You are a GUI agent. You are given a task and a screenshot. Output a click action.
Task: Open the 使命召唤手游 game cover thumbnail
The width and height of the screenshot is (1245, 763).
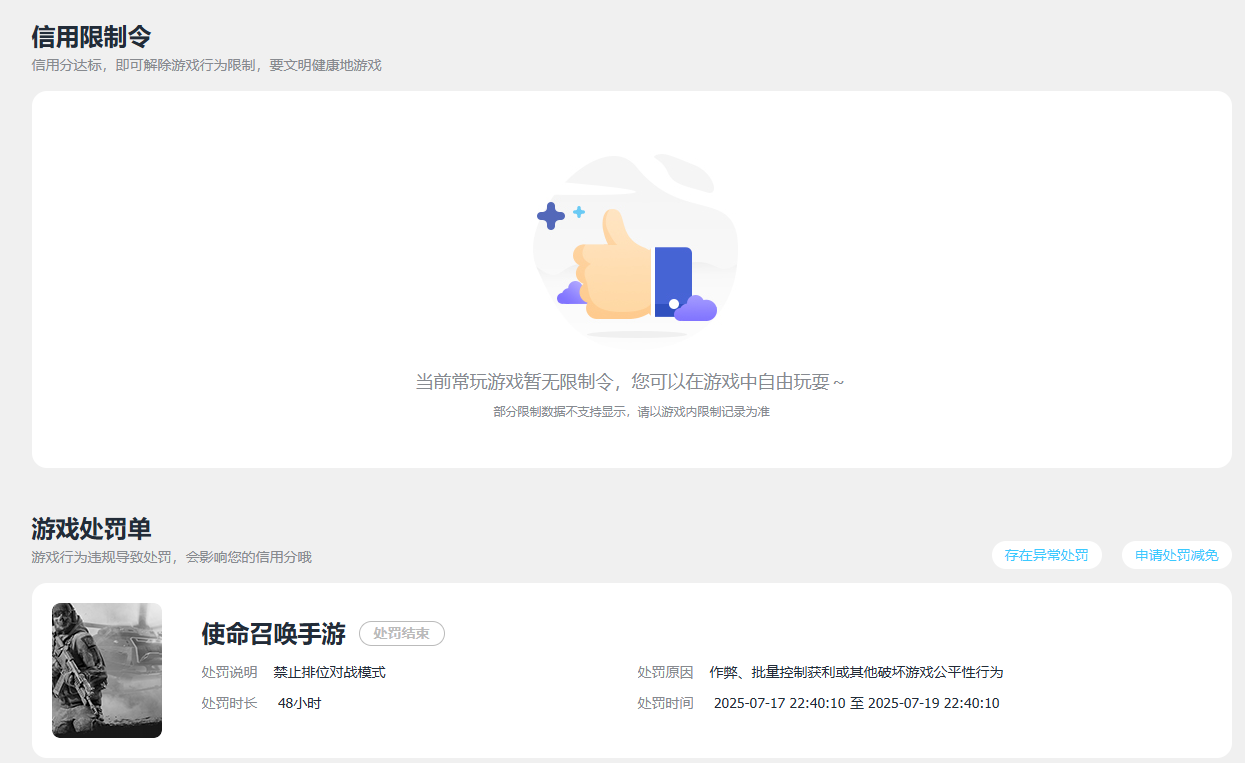pos(107,670)
